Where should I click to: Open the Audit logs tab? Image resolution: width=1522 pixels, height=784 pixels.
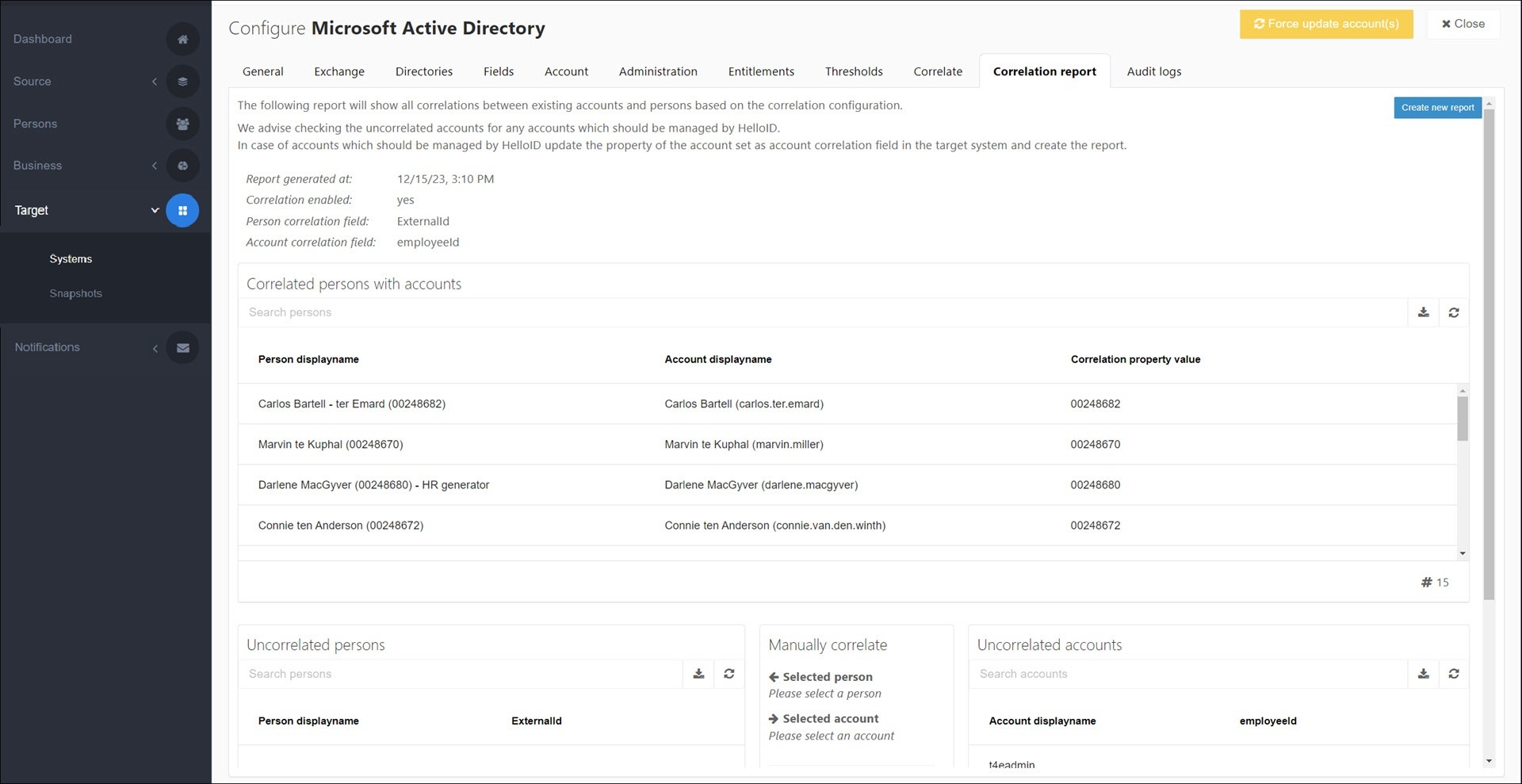pyautogui.click(x=1154, y=71)
